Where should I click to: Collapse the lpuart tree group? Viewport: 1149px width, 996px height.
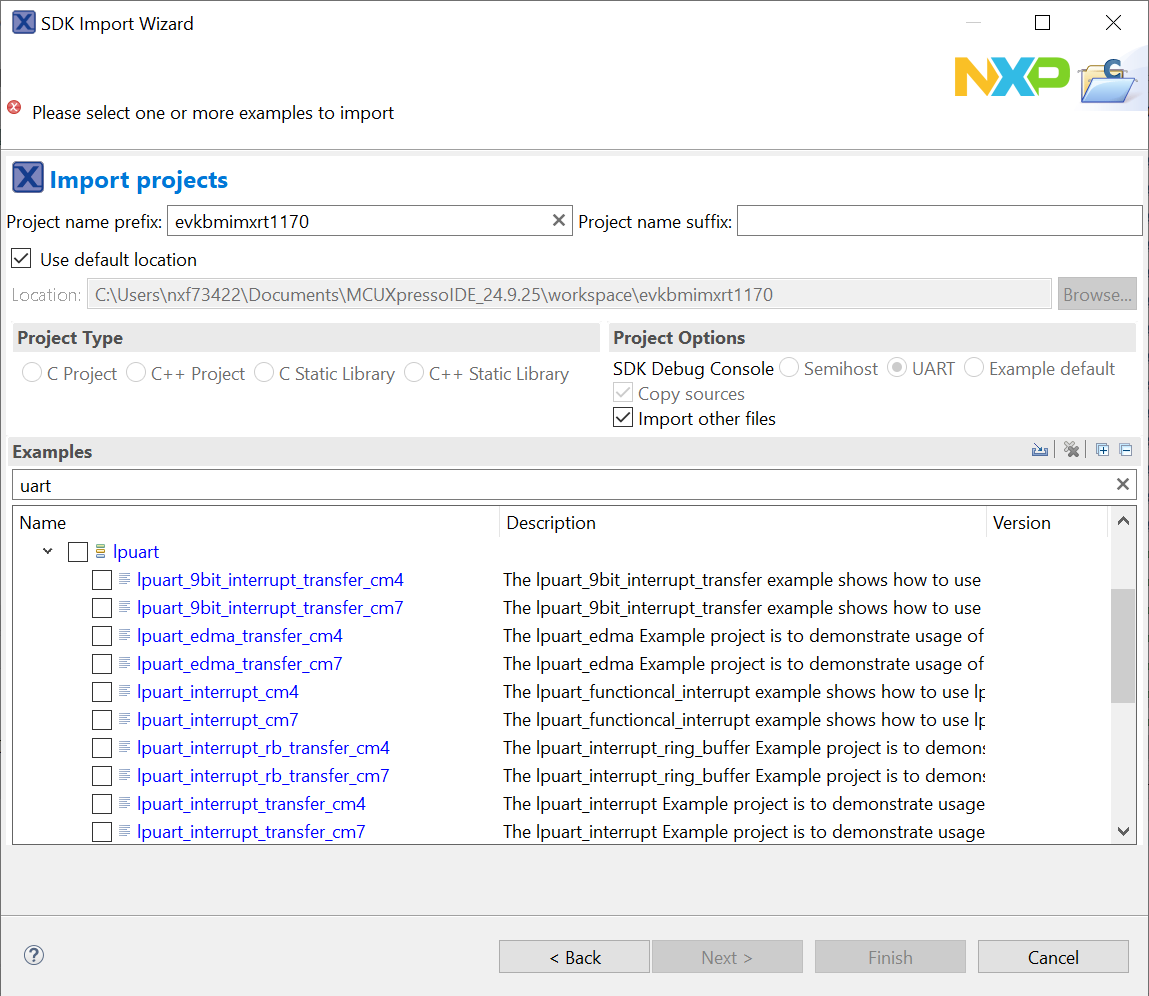[x=48, y=552]
